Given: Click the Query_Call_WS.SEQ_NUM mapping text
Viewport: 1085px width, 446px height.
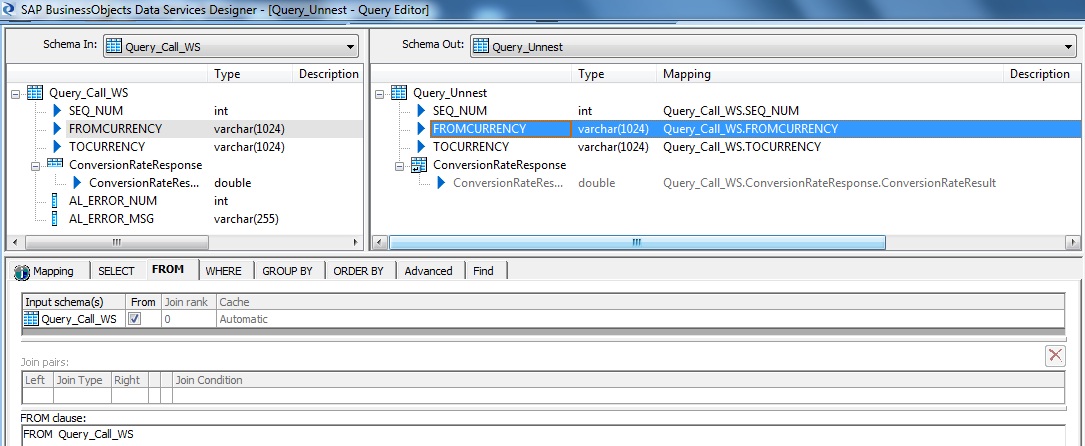Looking at the screenshot, I should 731,111.
